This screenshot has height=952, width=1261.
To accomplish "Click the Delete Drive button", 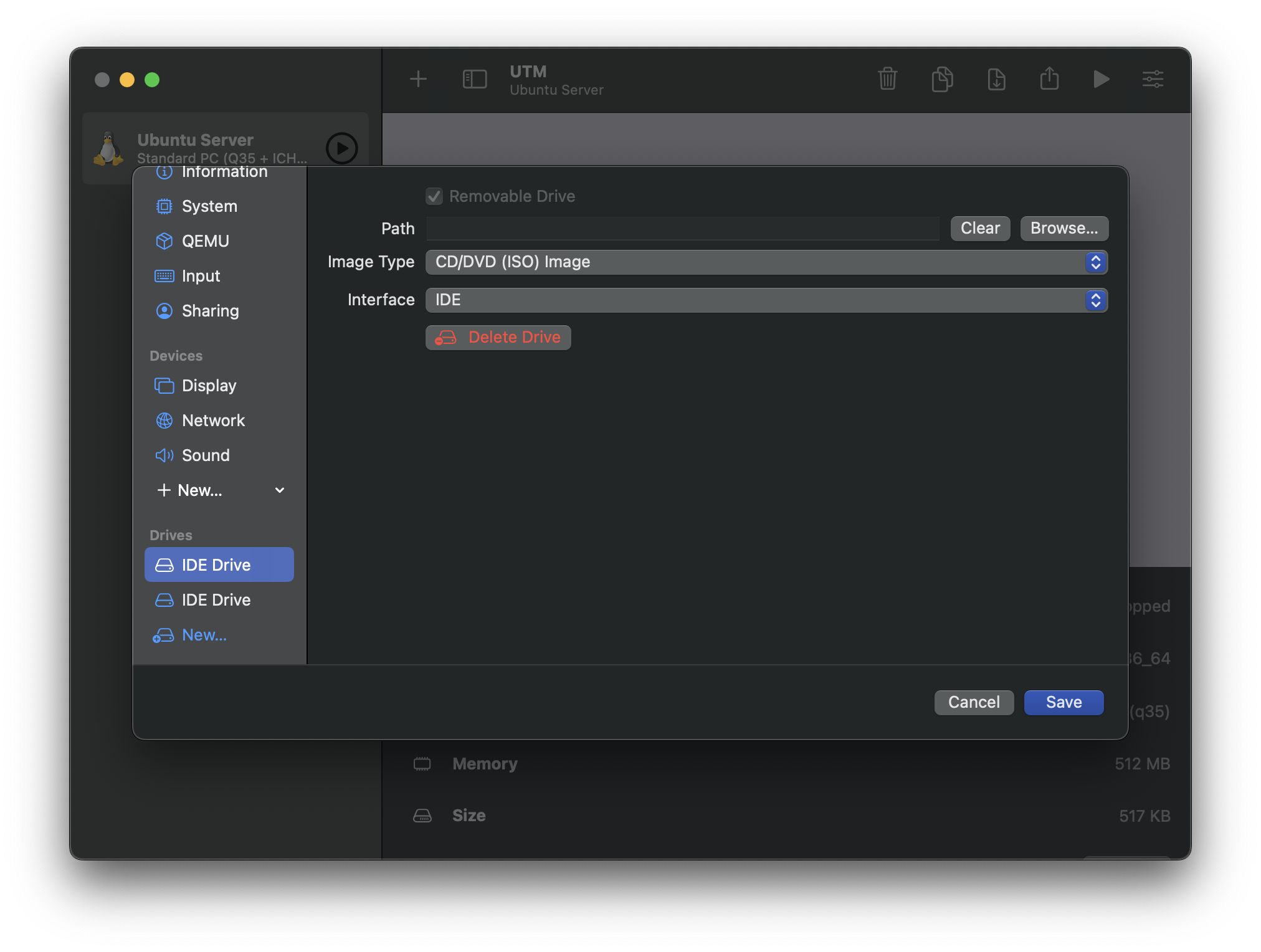I will pyautogui.click(x=498, y=338).
